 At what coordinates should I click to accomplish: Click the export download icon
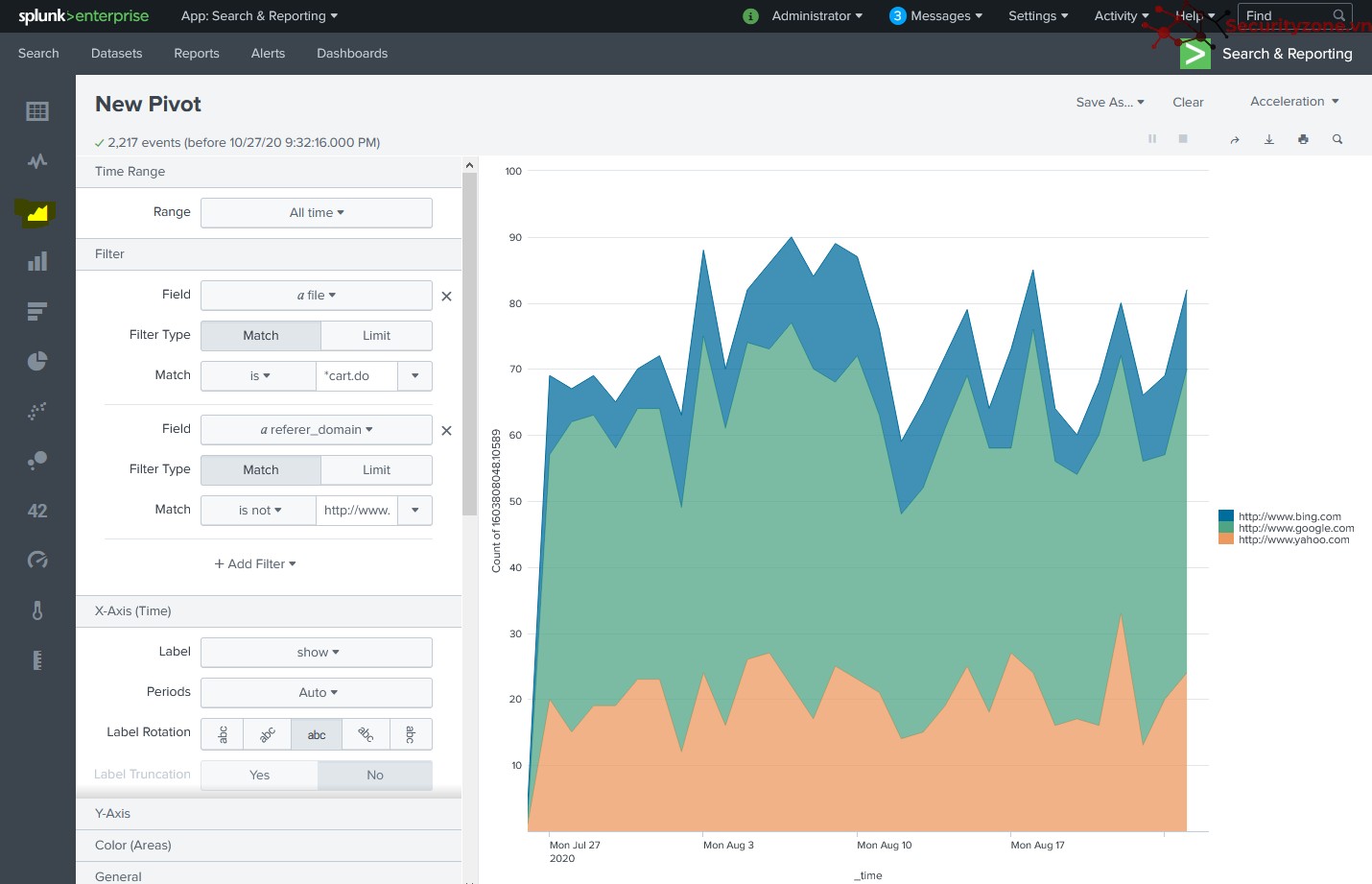point(1268,139)
